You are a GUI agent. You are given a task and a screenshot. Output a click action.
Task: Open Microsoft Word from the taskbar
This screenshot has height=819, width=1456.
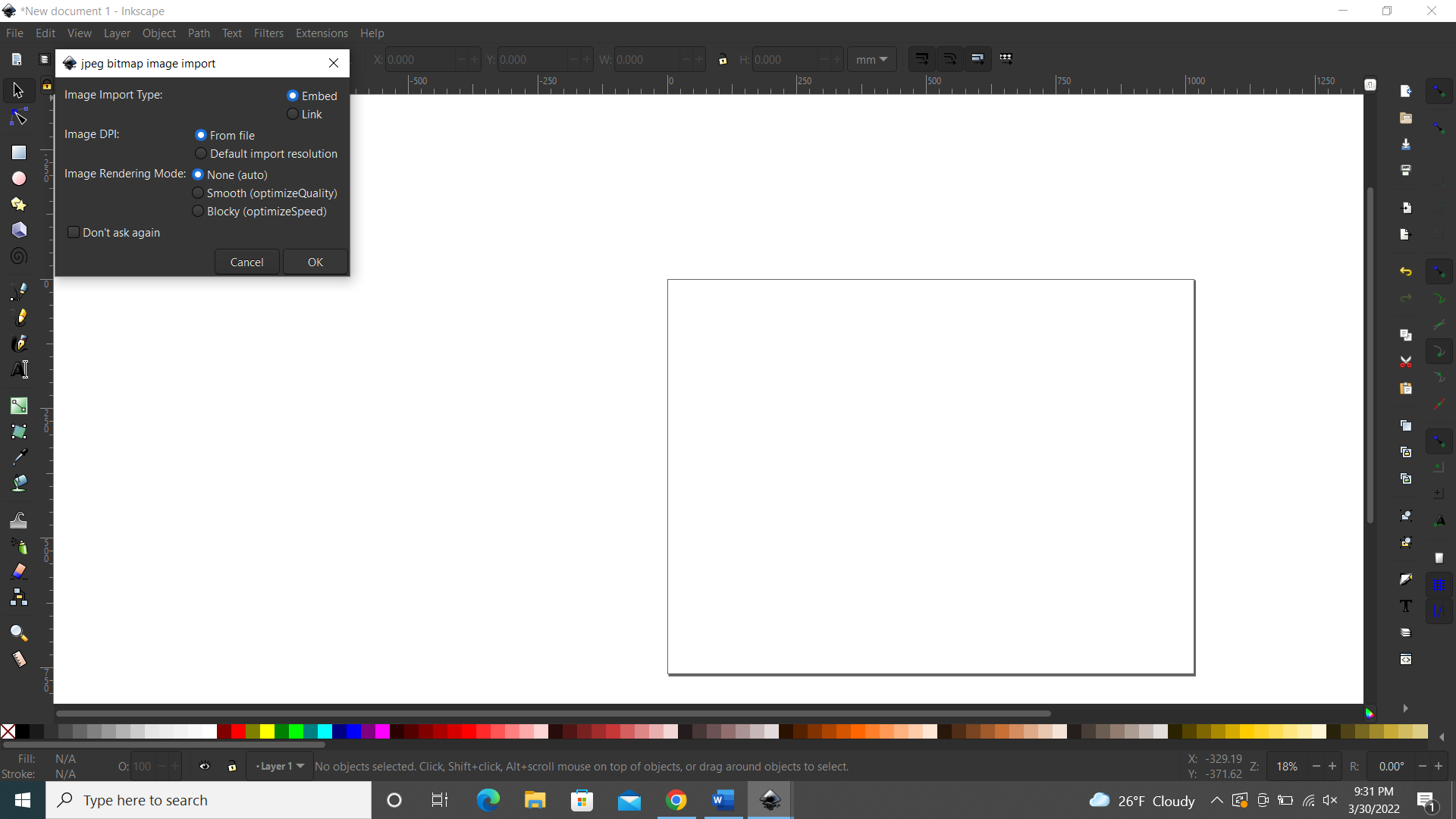tap(723, 800)
